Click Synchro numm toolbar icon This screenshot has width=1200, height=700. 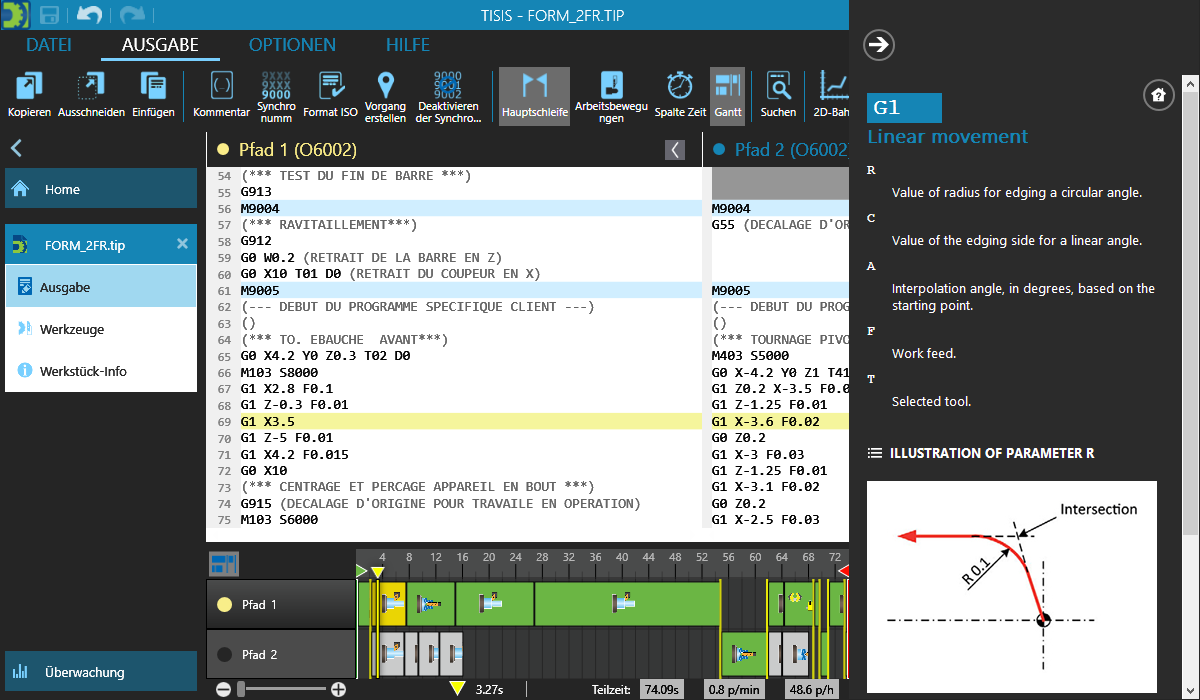pyautogui.click(x=276, y=87)
